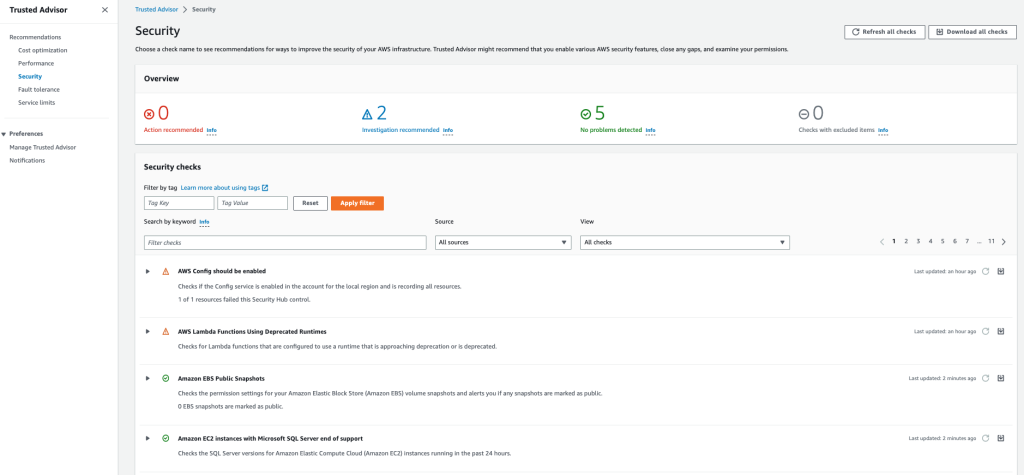1024x475 pixels.
Task: Open EC2 instances with Microsoft SQL Server title
Action: point(270,438)
